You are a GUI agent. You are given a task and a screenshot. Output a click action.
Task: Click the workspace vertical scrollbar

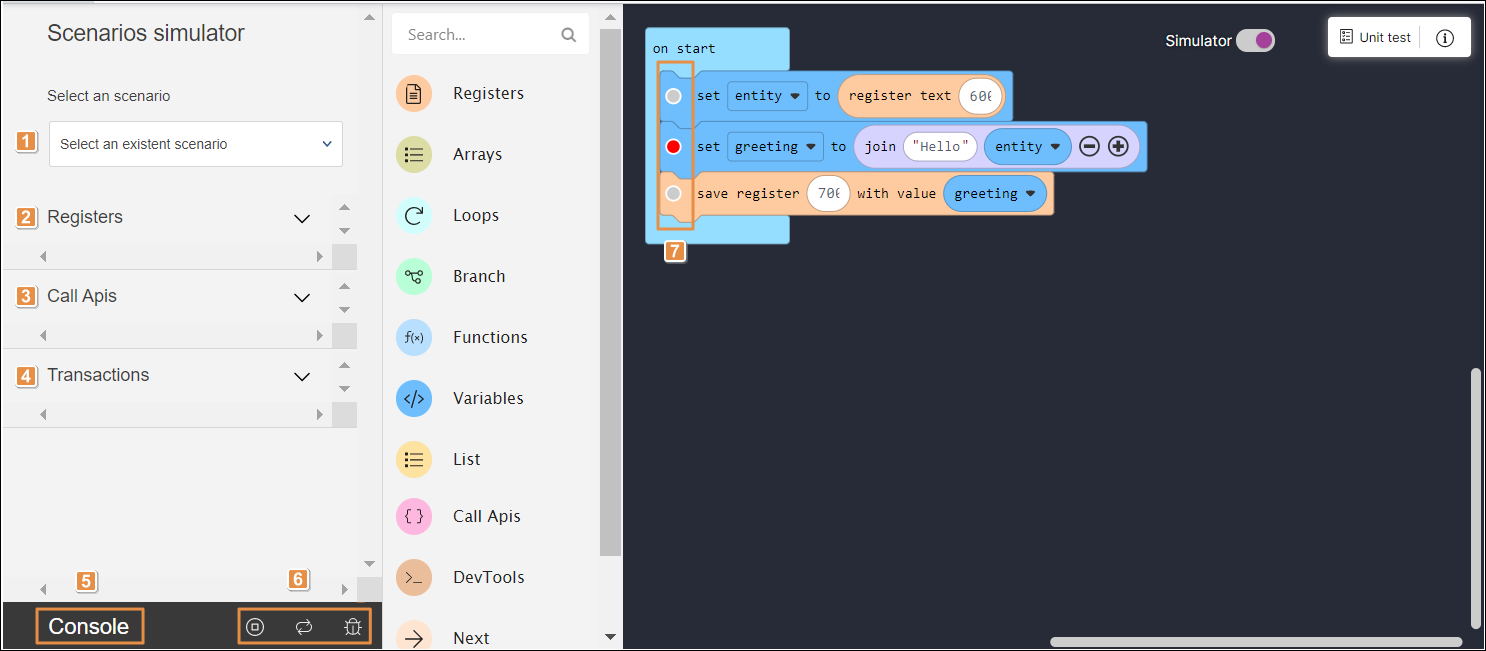1477,498
